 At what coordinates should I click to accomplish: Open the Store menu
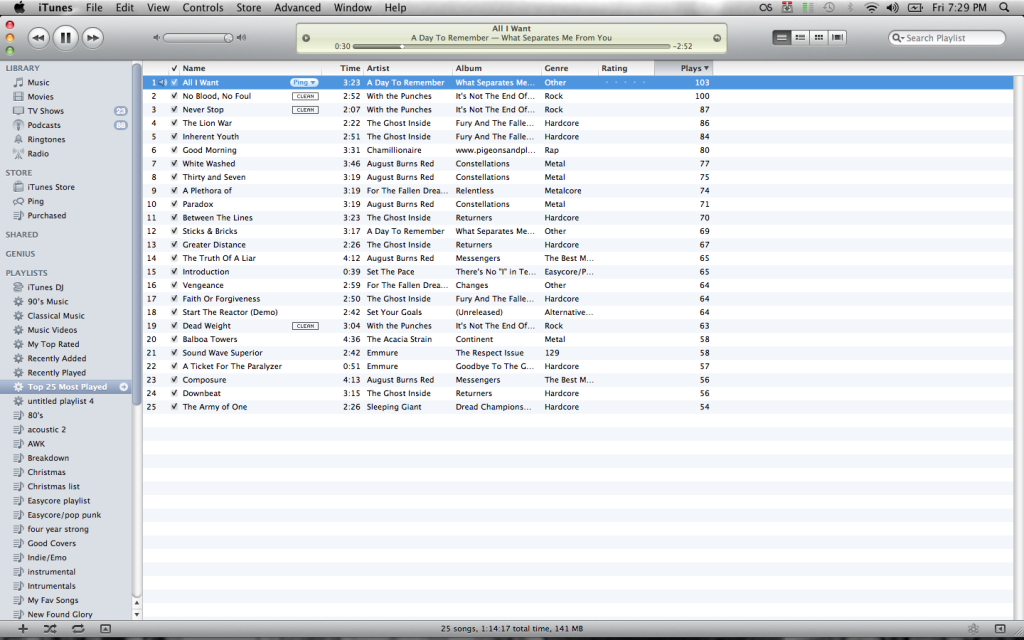coord(249,8)
